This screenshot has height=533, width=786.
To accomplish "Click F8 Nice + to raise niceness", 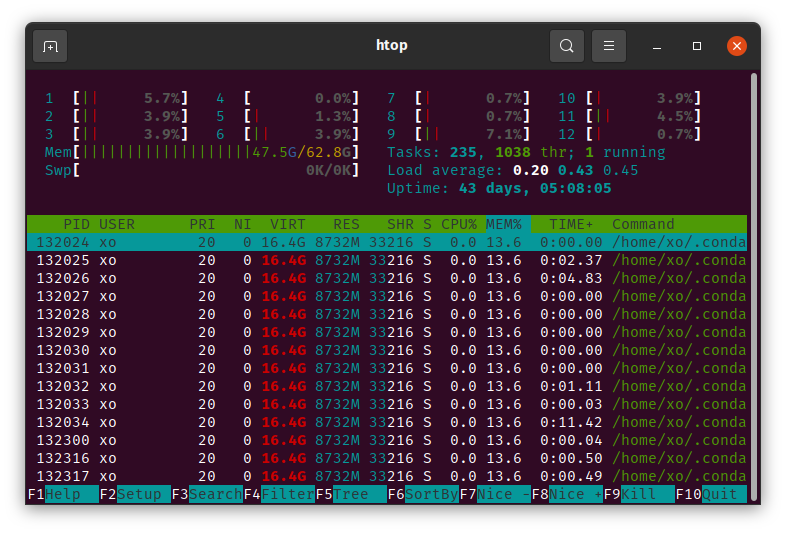I will pyautogui.click(x=567, y=494).
